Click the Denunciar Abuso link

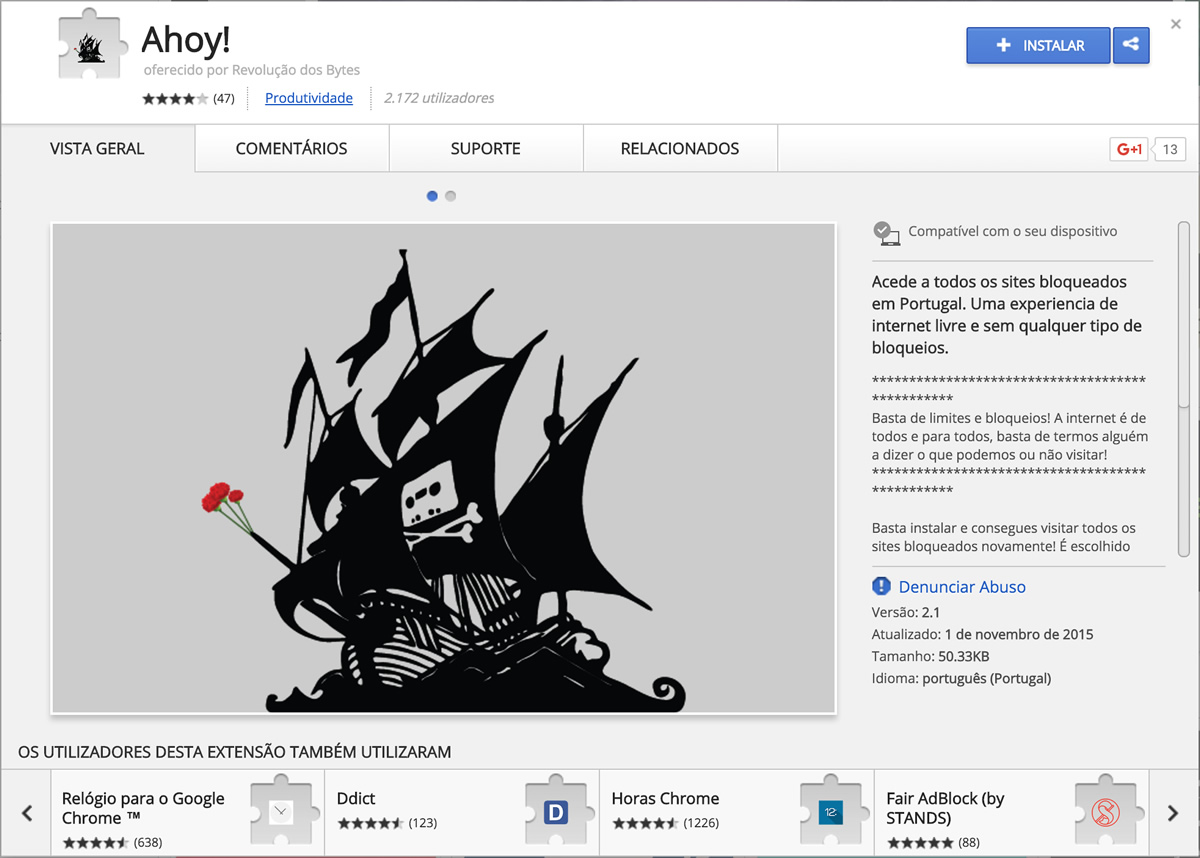point(962,587)
